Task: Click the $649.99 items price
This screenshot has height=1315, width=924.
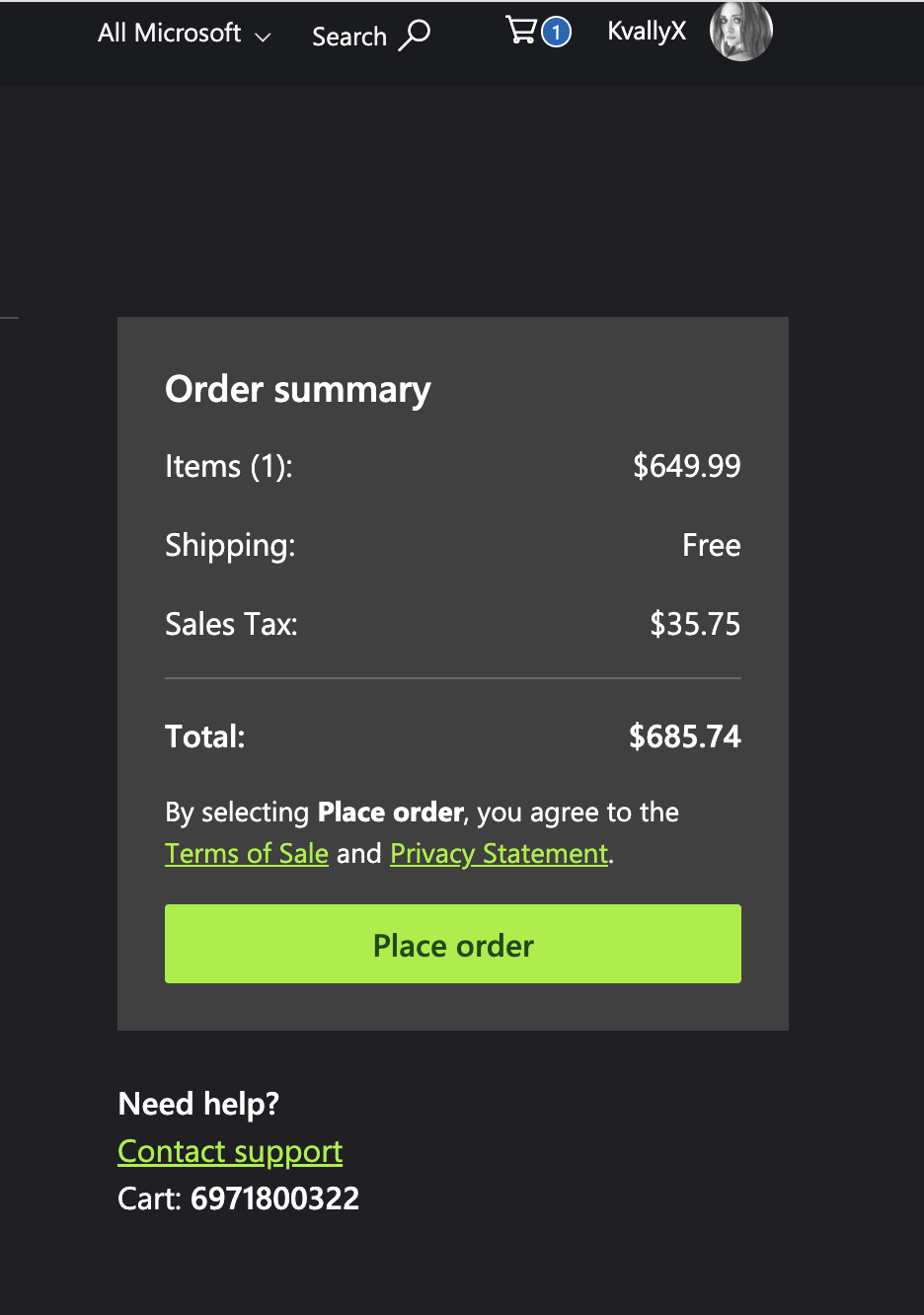Action: coord(687,466)
